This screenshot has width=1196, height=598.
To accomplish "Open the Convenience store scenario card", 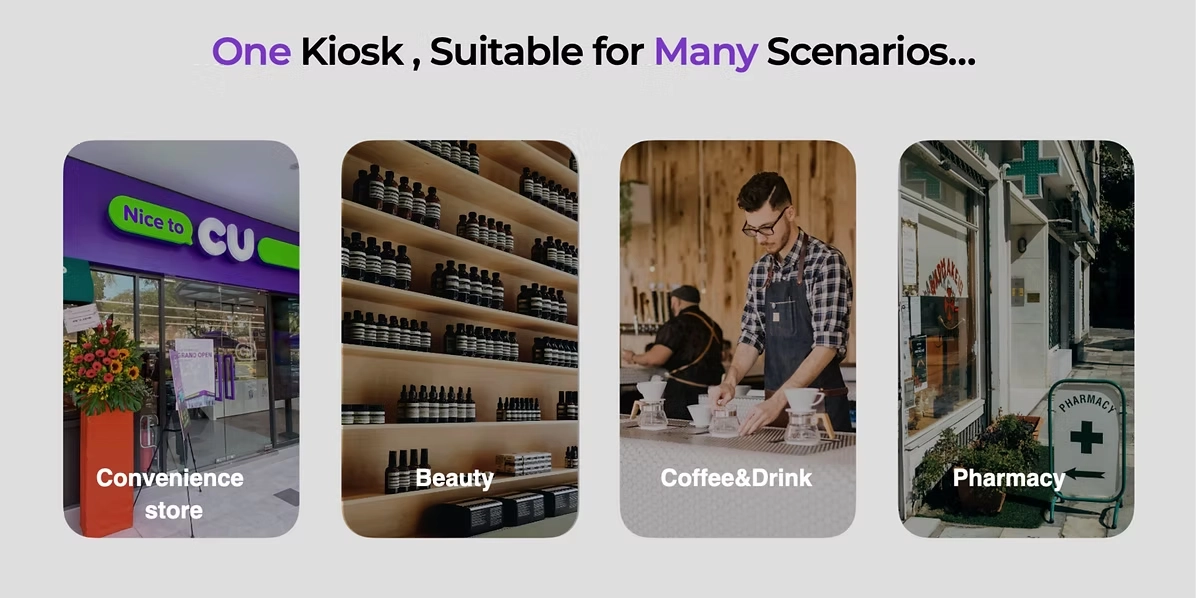I will [181, 339].
